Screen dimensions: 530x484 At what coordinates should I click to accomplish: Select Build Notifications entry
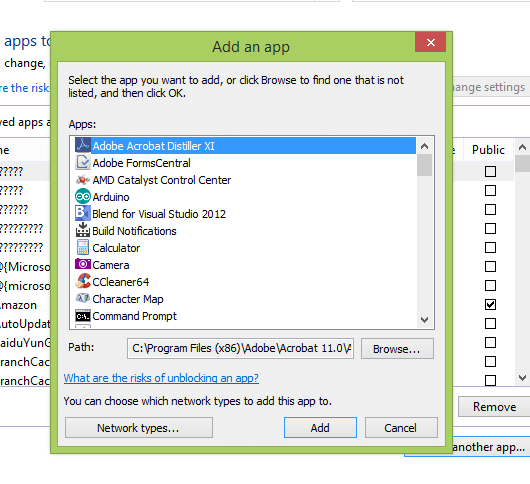coord(245,231)
